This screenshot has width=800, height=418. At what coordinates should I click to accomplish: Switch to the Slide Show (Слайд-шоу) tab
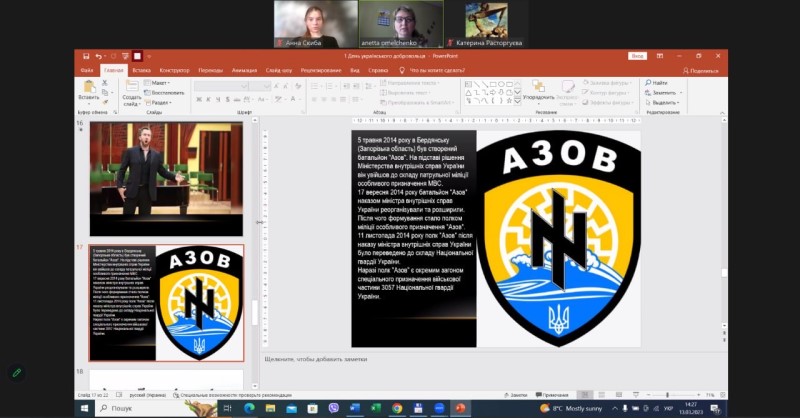[x=279, y=70]
